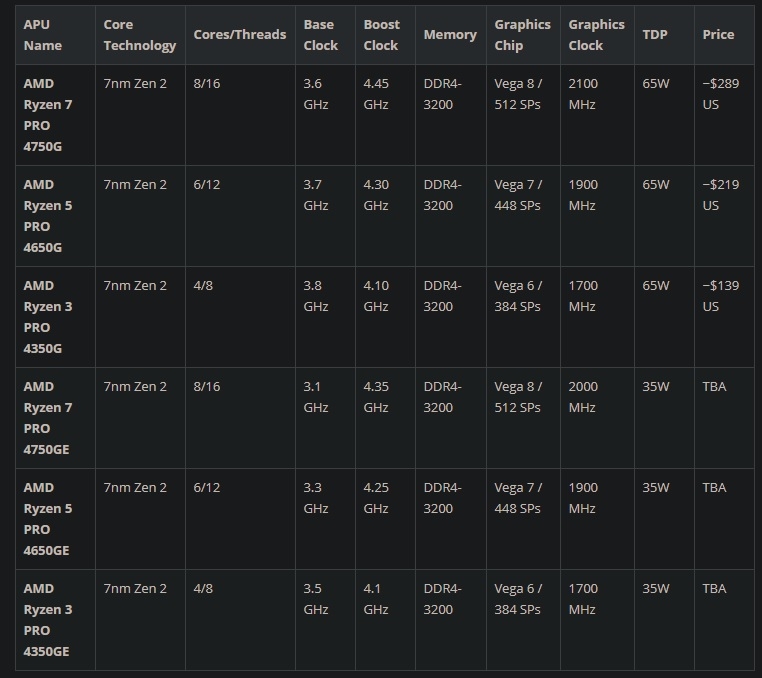The image size is (762, 678).
Task: Click the AMD Ryzen 7 PRO 4750G cell
Action: coord(48,115)
